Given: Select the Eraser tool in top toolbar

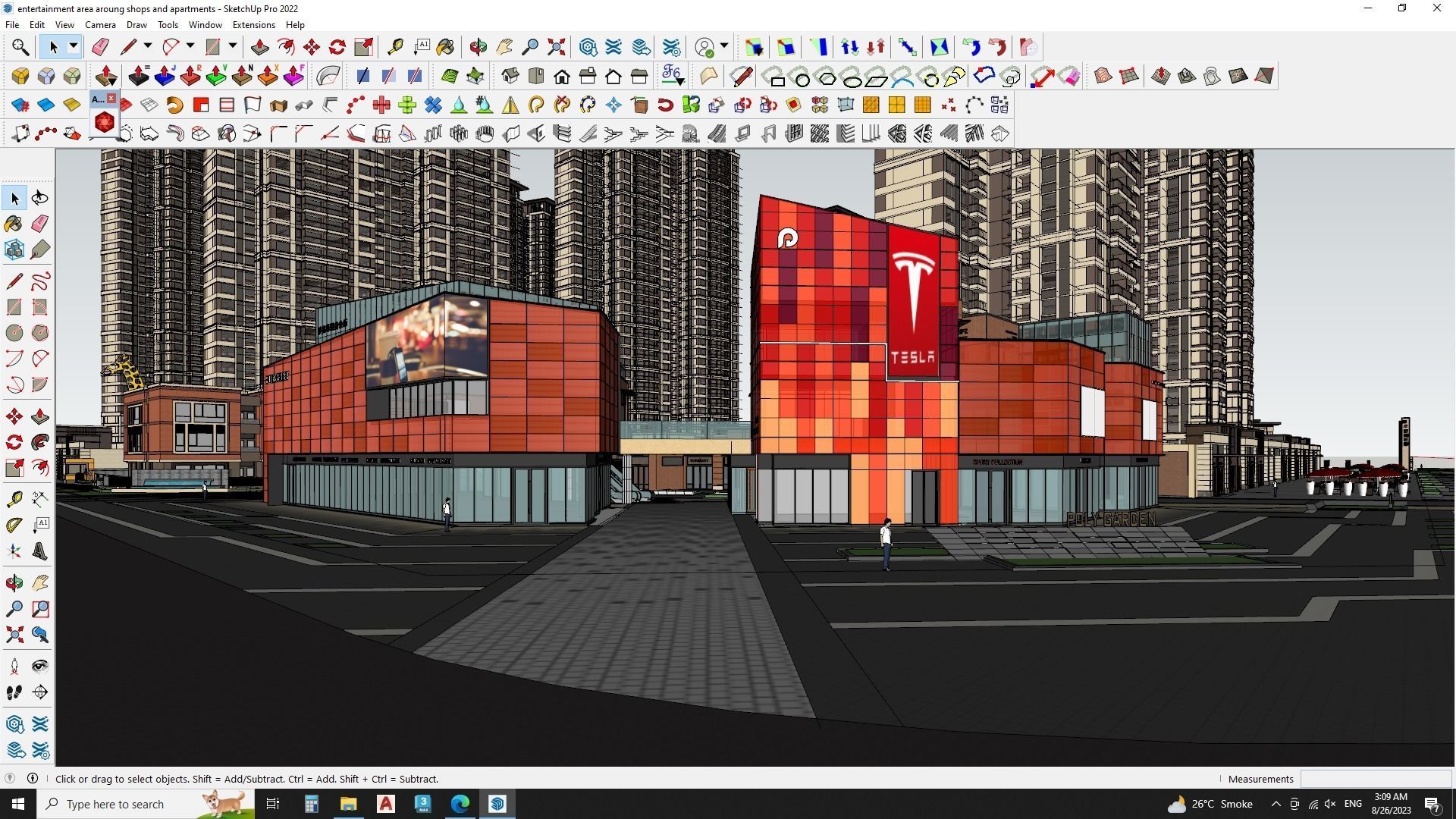Looking at the screenshot, I should coord(100,47).
